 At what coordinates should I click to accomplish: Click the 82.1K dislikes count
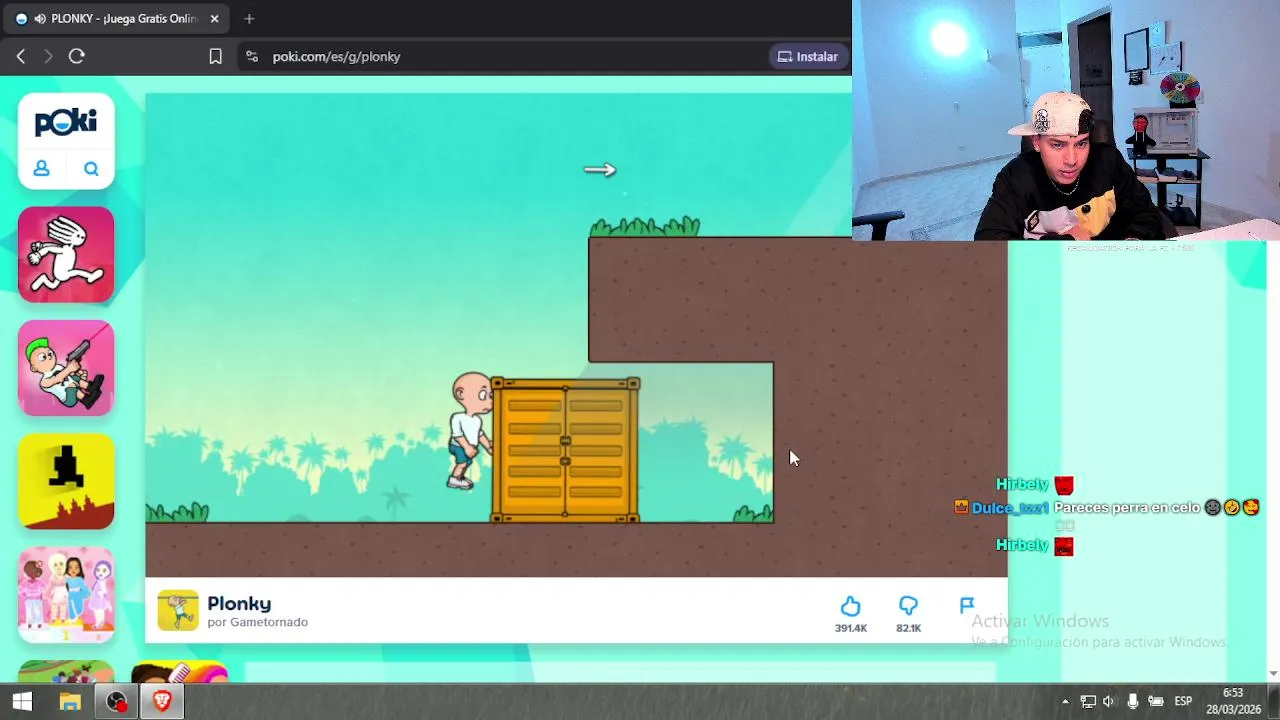[x=908, y=628]
